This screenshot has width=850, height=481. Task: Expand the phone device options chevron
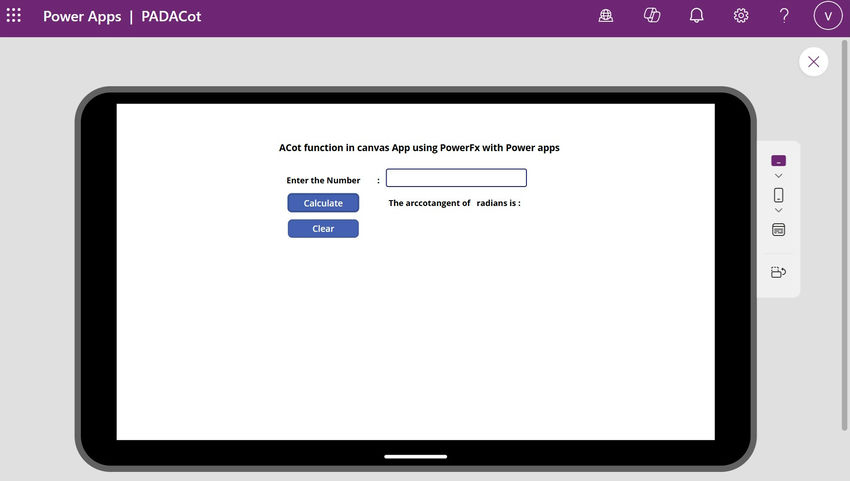(778, 210)
